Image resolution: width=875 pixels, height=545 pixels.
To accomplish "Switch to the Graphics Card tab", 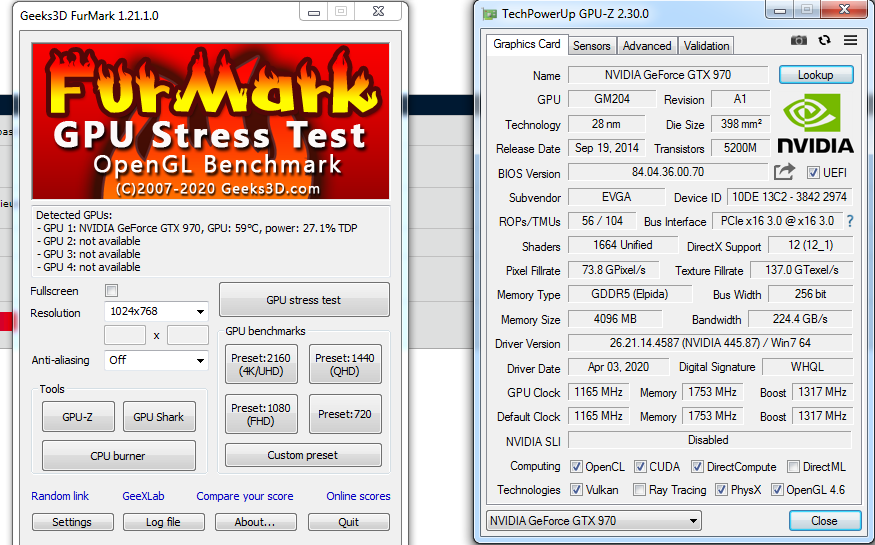I will [x=527, y=45].
